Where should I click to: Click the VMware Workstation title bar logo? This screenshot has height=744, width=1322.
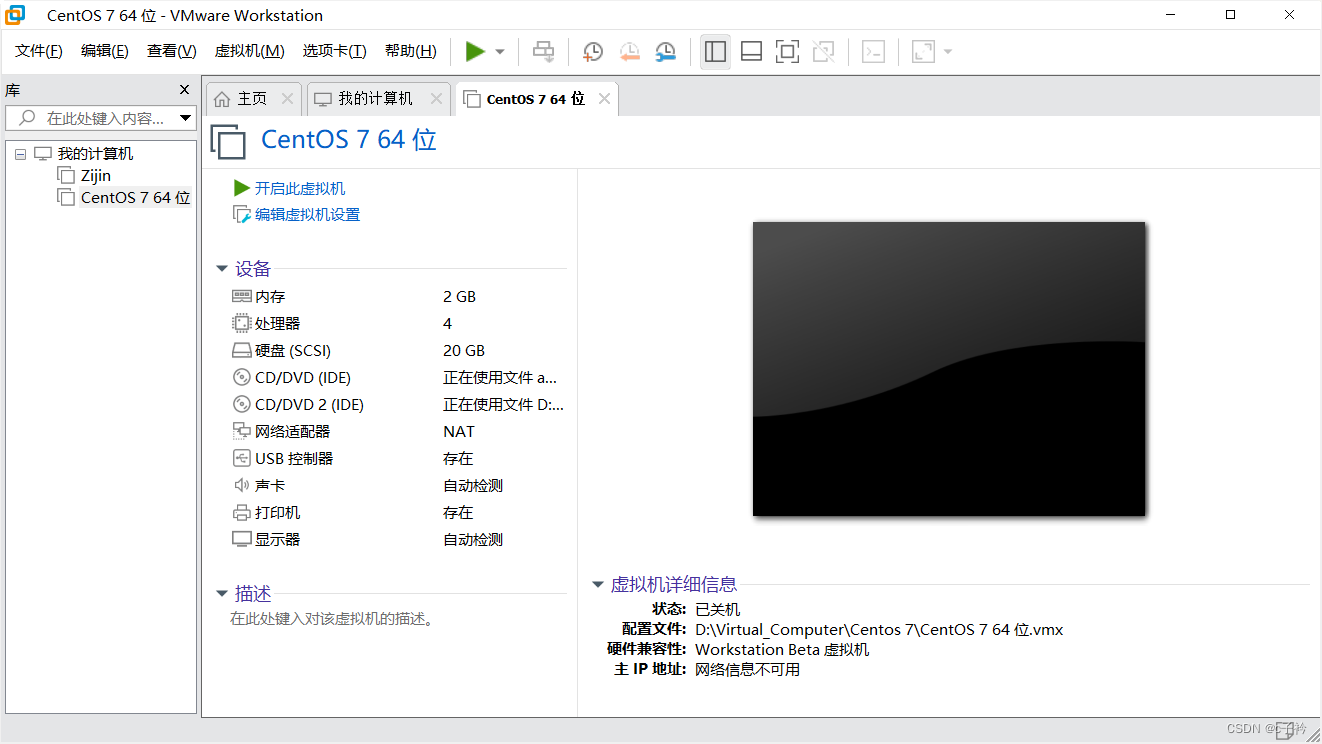16,15
